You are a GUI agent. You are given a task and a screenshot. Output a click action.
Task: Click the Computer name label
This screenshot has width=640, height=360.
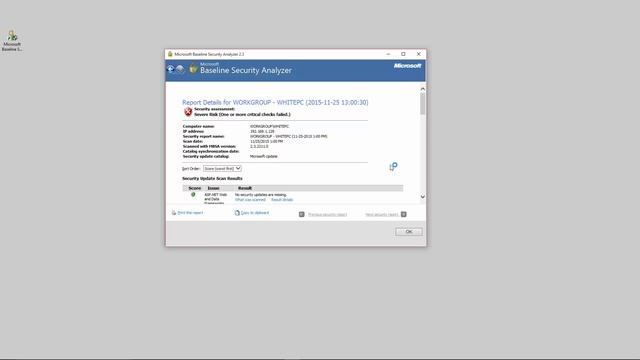coord(198,127)
